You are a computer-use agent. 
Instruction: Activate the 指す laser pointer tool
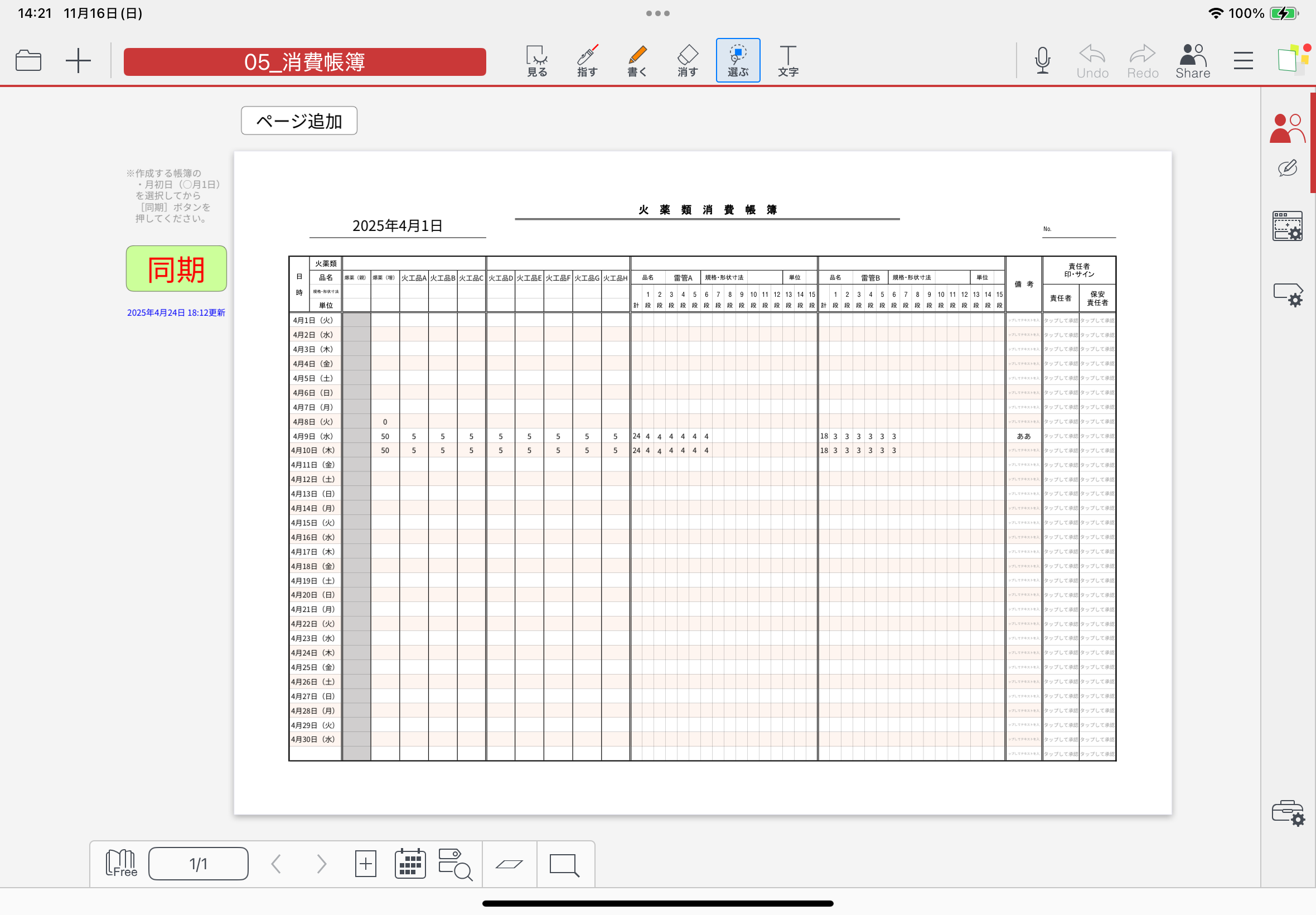pos(587,60)
